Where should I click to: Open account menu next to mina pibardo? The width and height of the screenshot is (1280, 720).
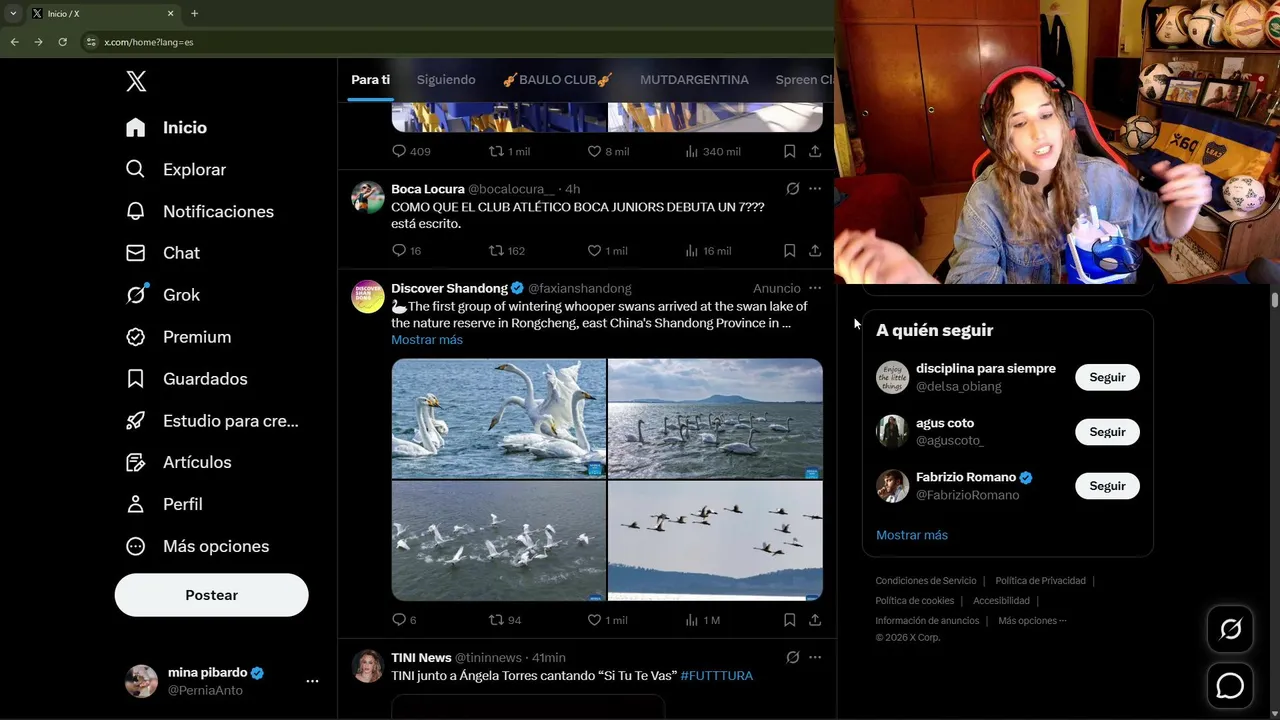(x=312, y=681)
